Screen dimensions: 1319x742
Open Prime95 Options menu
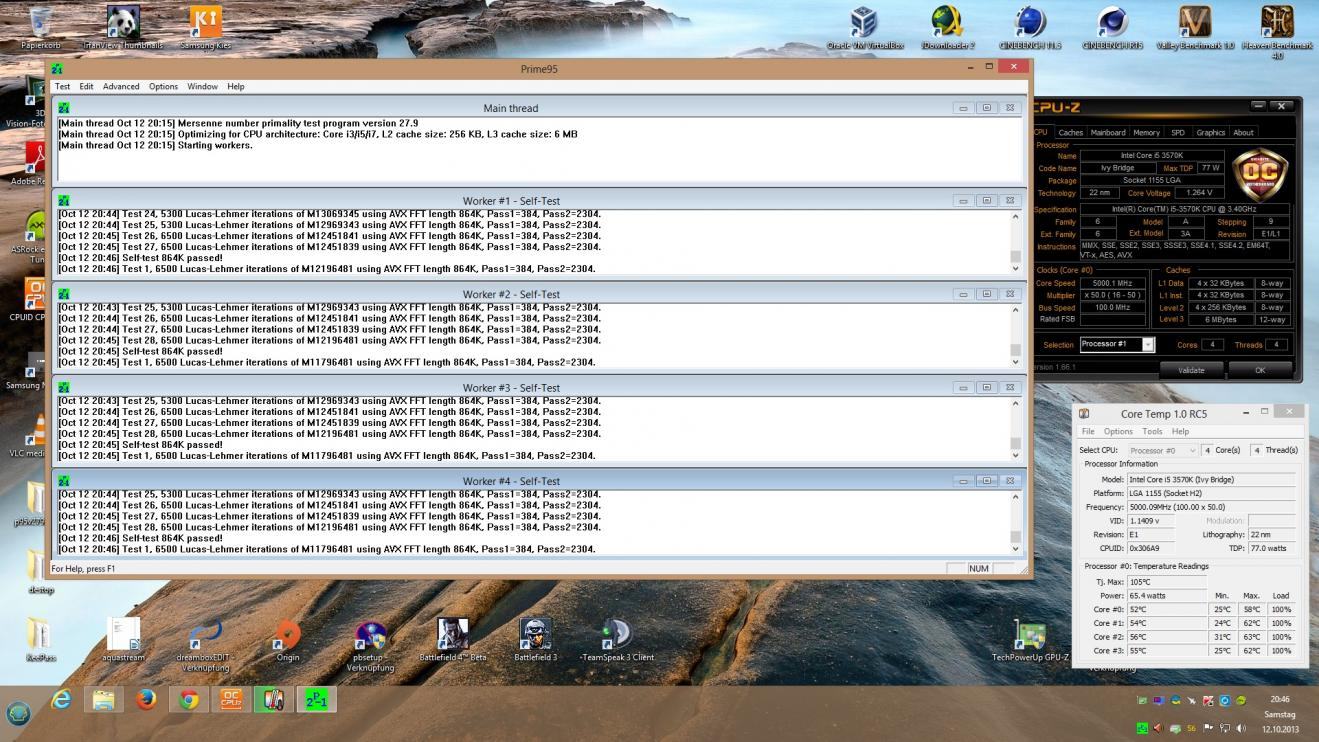163,87
